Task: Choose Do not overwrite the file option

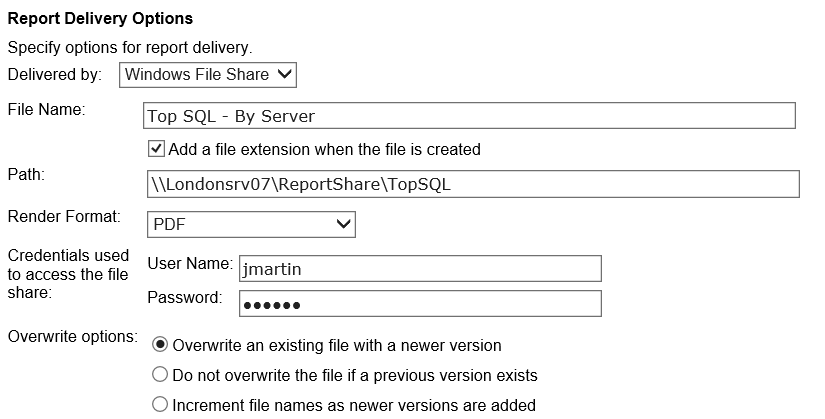Action: (x=159, y=375)
